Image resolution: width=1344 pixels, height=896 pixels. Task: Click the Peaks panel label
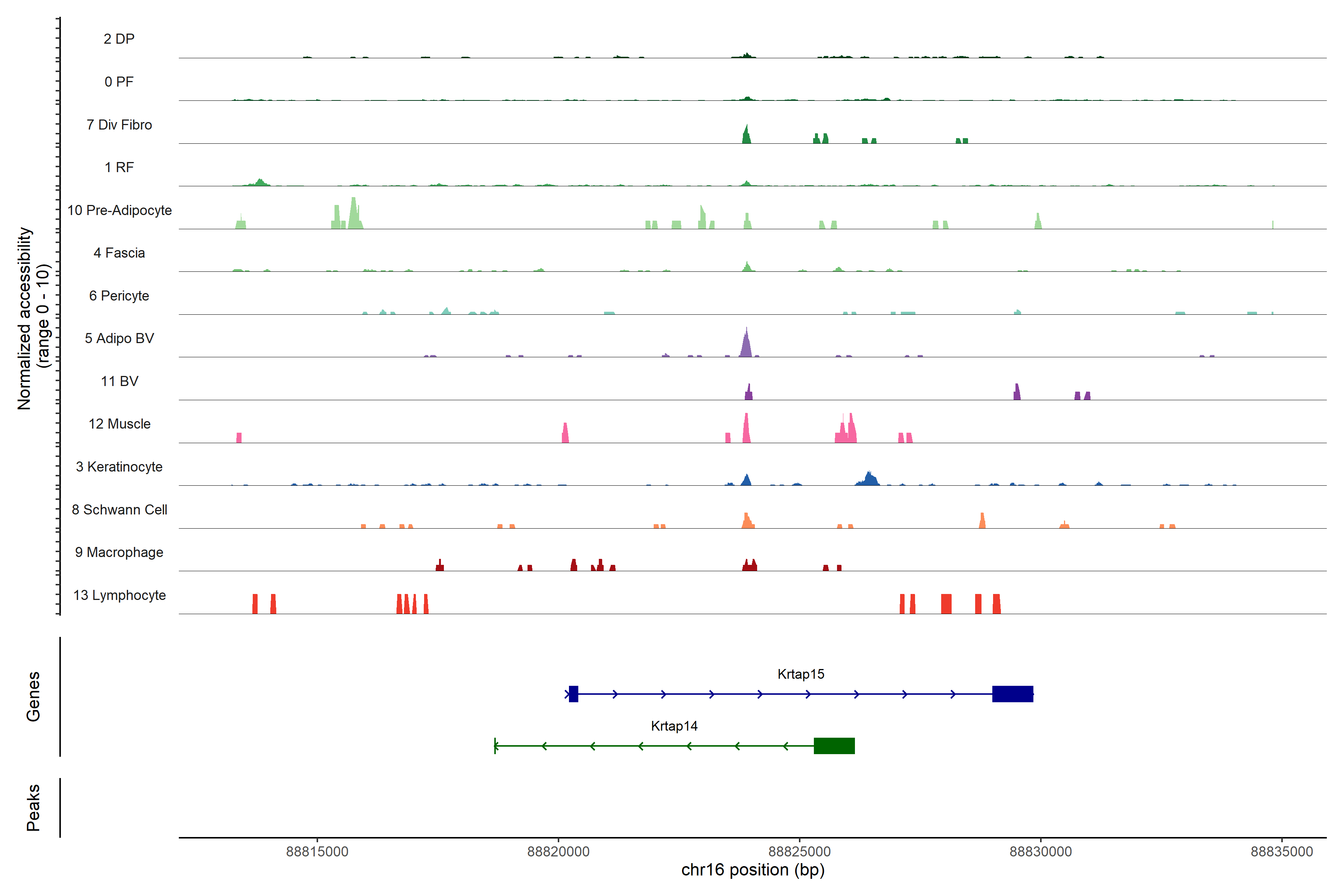33,808
